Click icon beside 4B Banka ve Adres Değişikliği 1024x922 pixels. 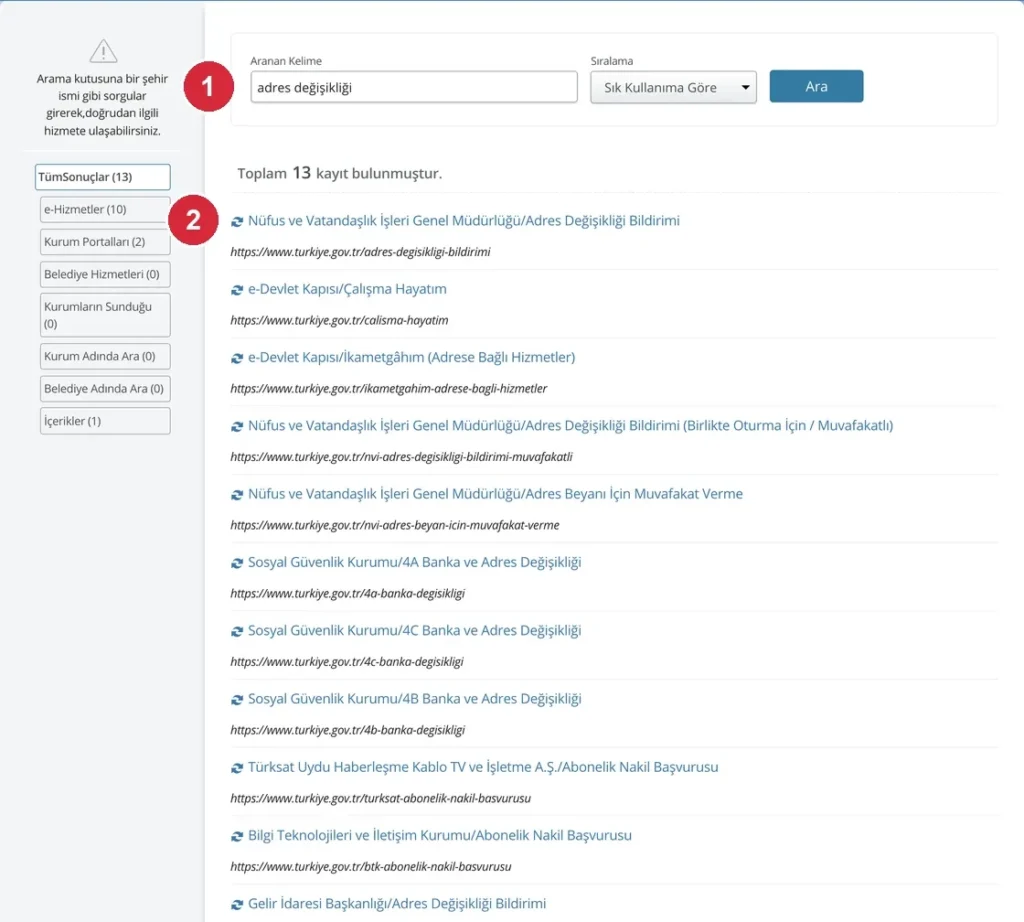click(237, 700)
